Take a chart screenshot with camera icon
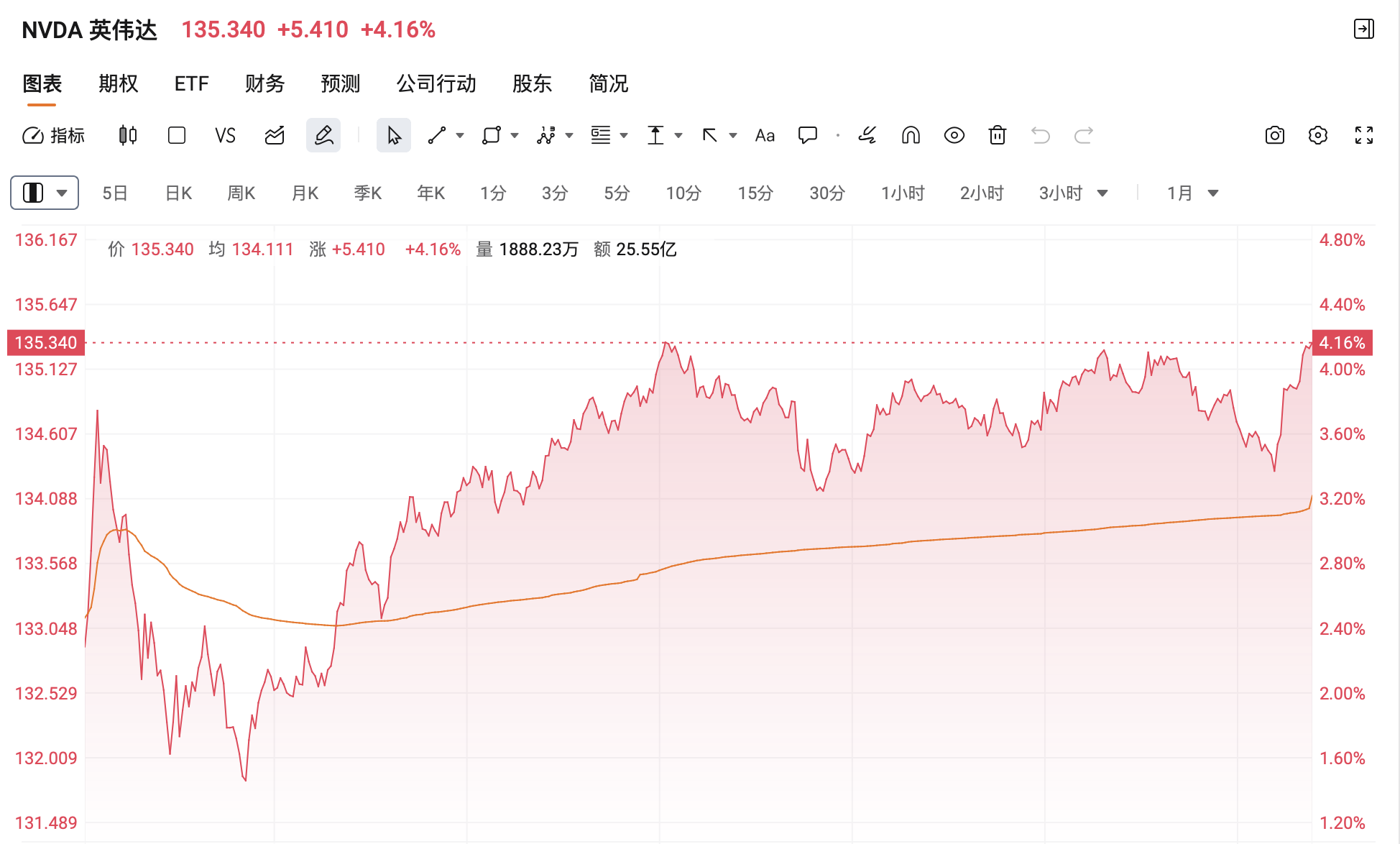 [1275, 135]
